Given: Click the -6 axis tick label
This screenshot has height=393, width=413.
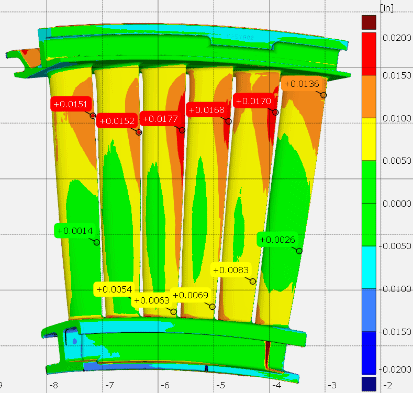Looking at the screenshot, I should [165, 386].
